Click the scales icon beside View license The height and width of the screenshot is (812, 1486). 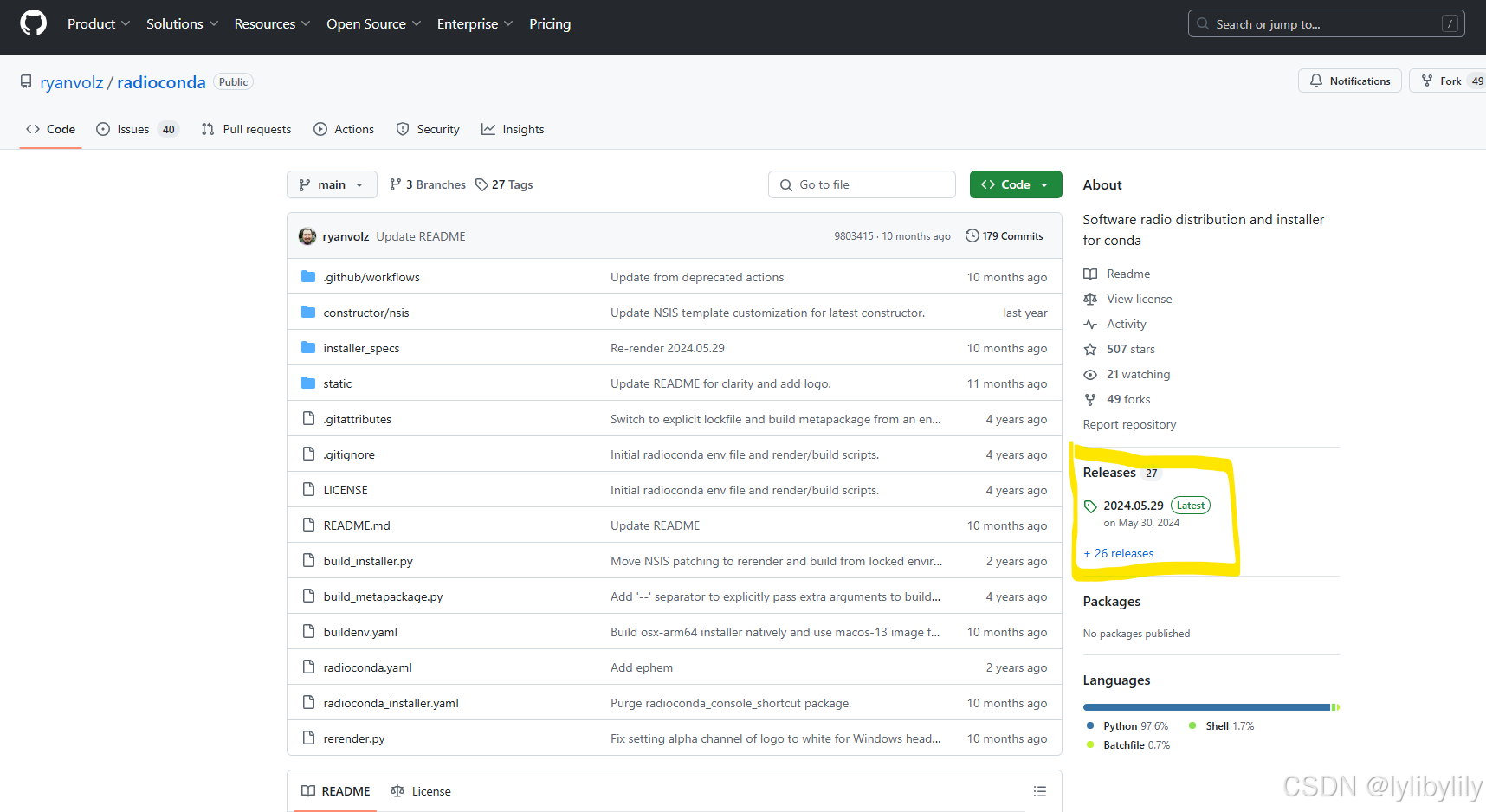(x=1090, y=299)
